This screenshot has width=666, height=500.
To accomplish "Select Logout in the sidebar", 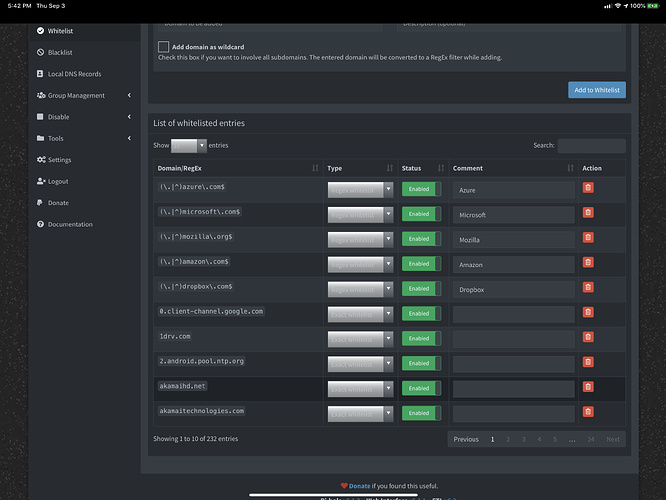I will pos(58,181).
